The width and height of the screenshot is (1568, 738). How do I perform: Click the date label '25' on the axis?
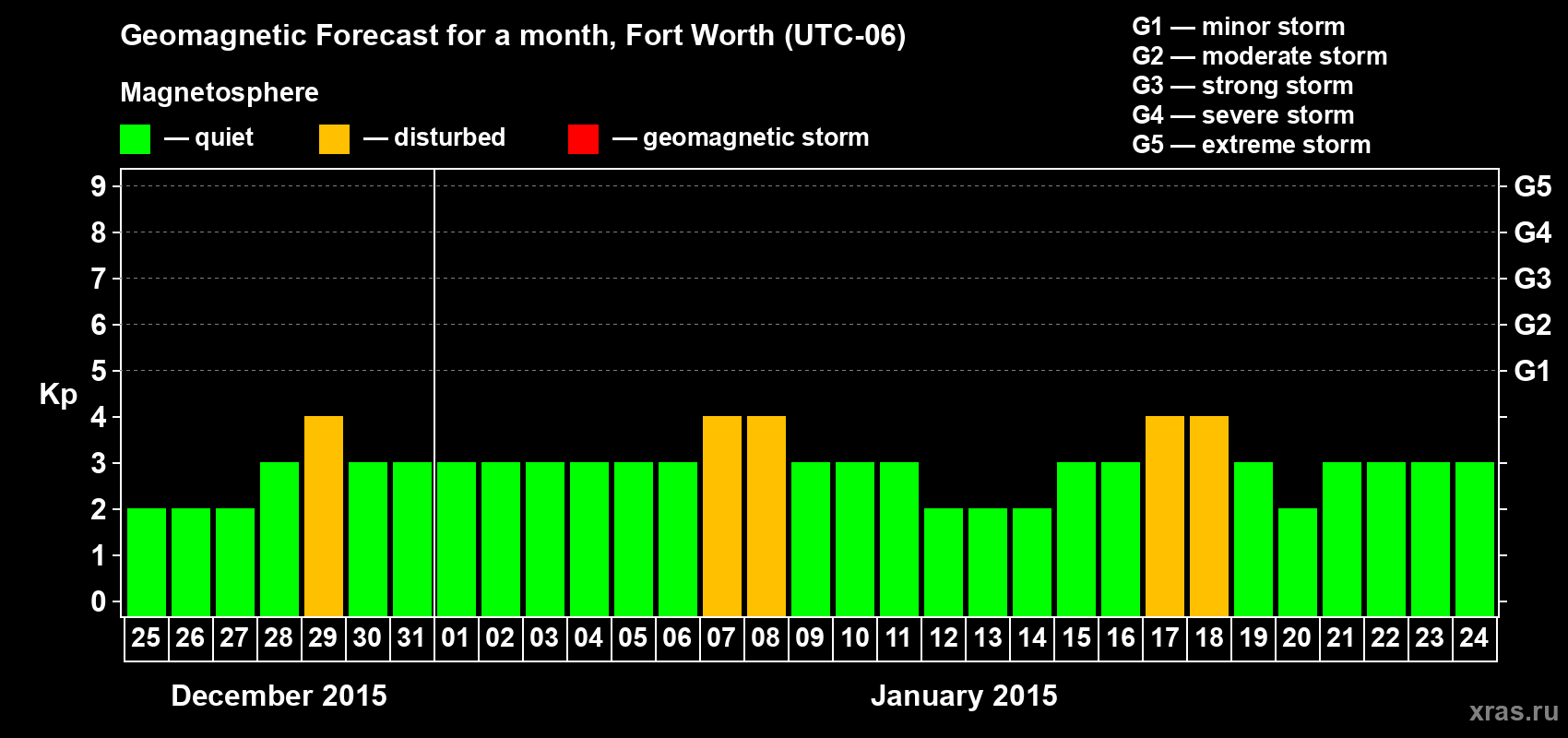tap(146, 637)
